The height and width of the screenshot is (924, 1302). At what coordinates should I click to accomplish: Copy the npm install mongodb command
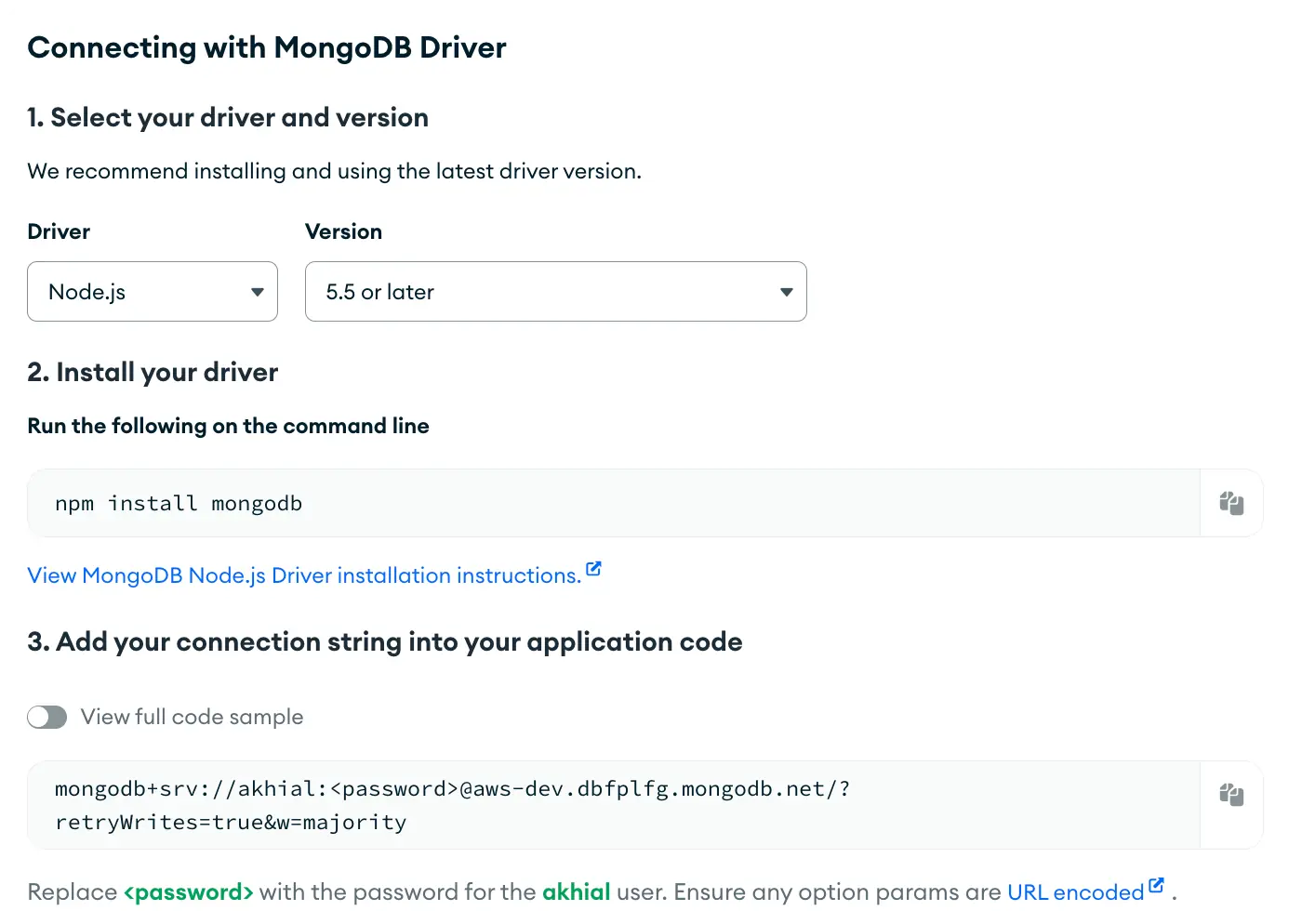click(1231, 503)
